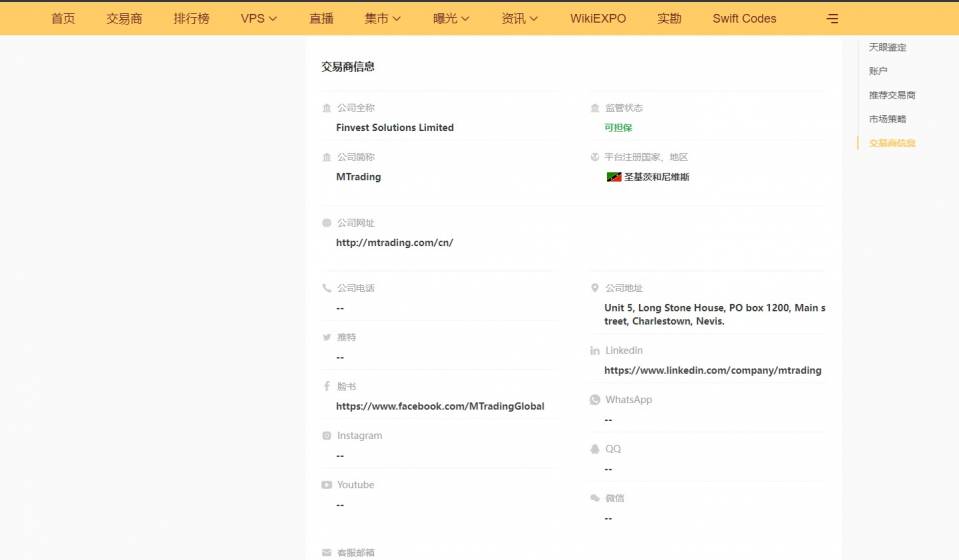Screen dimensions: 959x560
Task: Click the MTrading short name text
Action: coord(358,177)
